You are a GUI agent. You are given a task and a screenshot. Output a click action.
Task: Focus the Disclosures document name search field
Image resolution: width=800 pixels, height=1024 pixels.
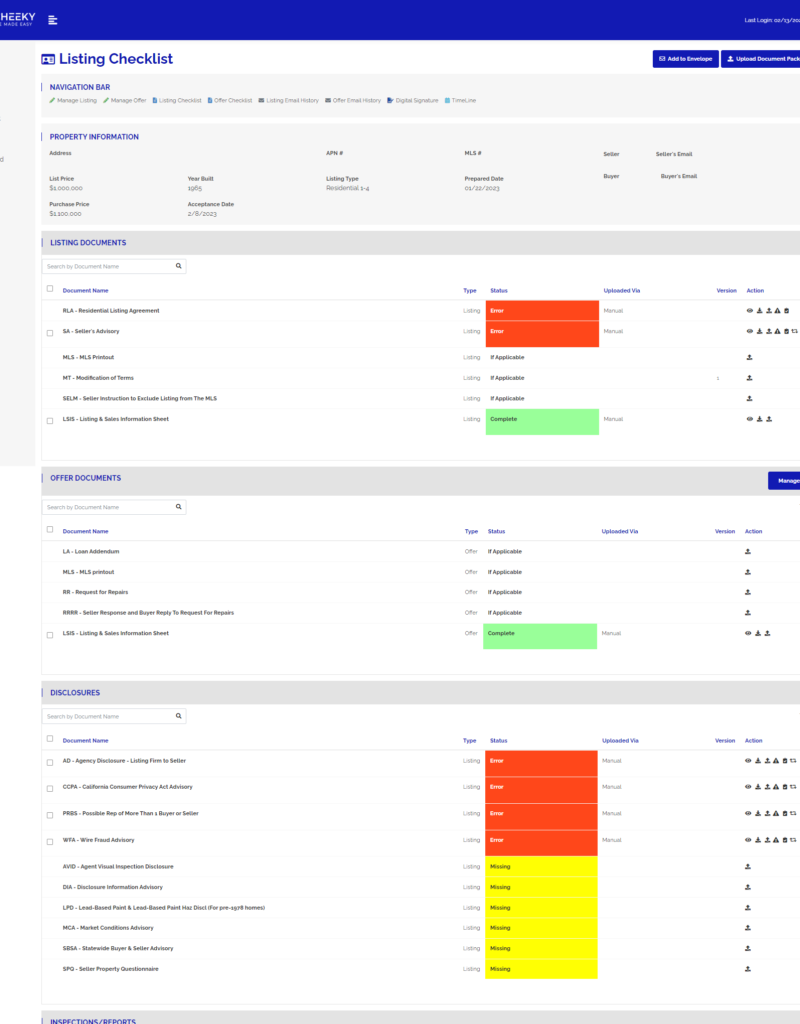click(x=107, y=717)
